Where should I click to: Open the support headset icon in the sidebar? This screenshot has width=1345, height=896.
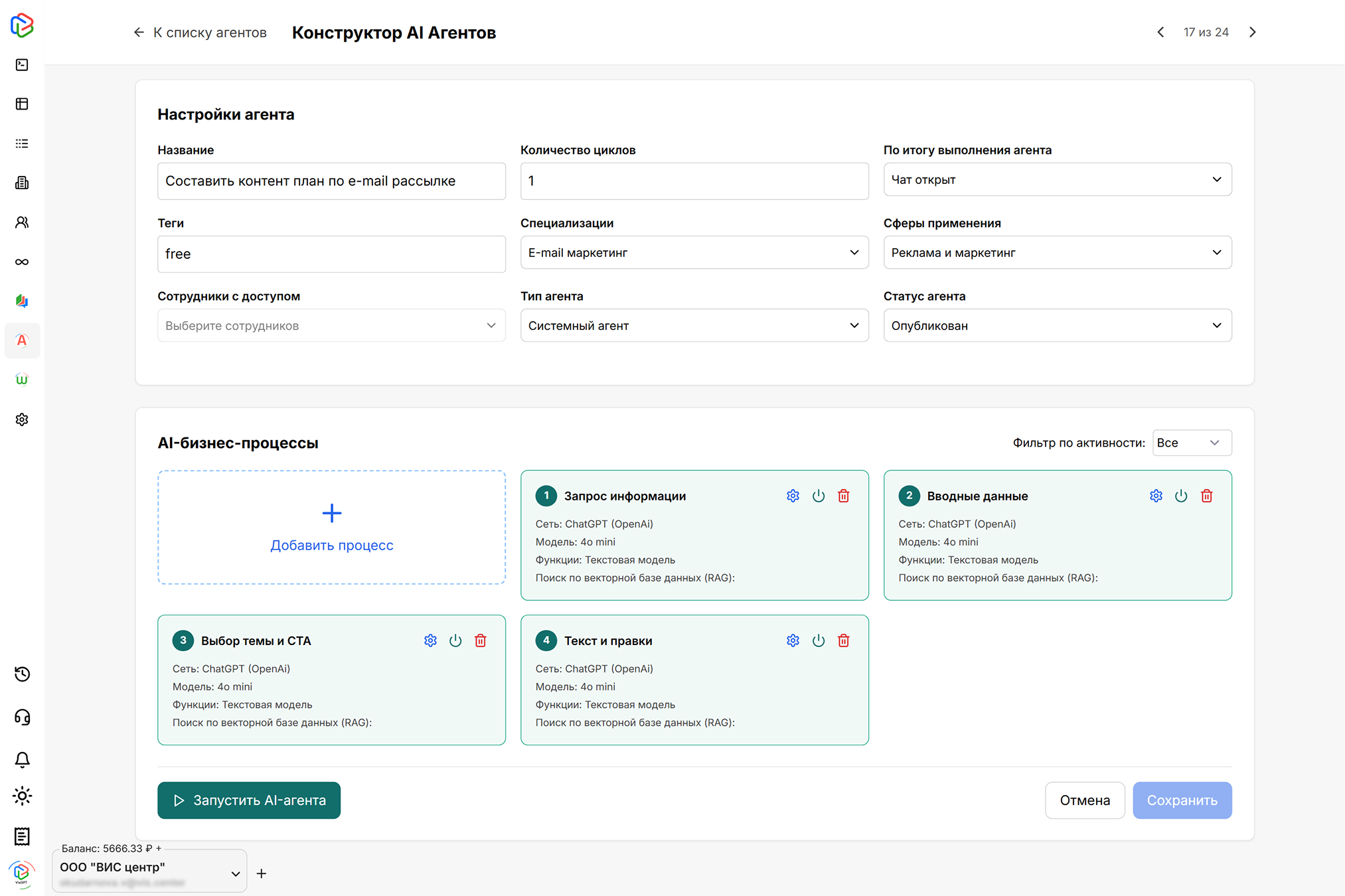[22, 717]
